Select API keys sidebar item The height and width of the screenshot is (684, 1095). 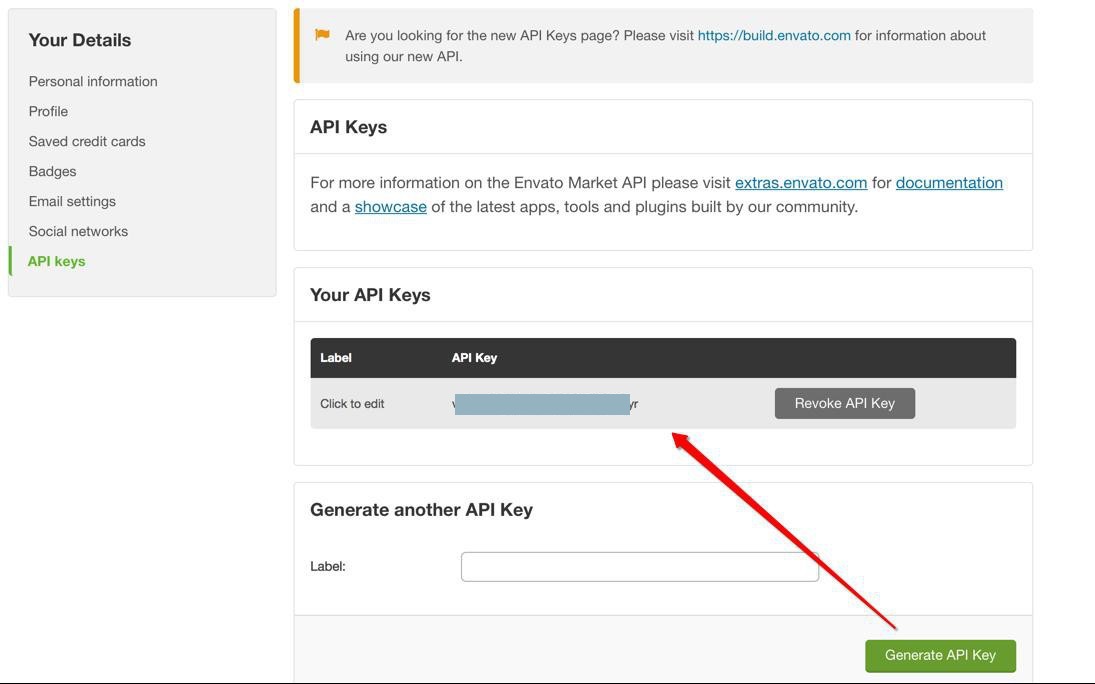[57, 261]
